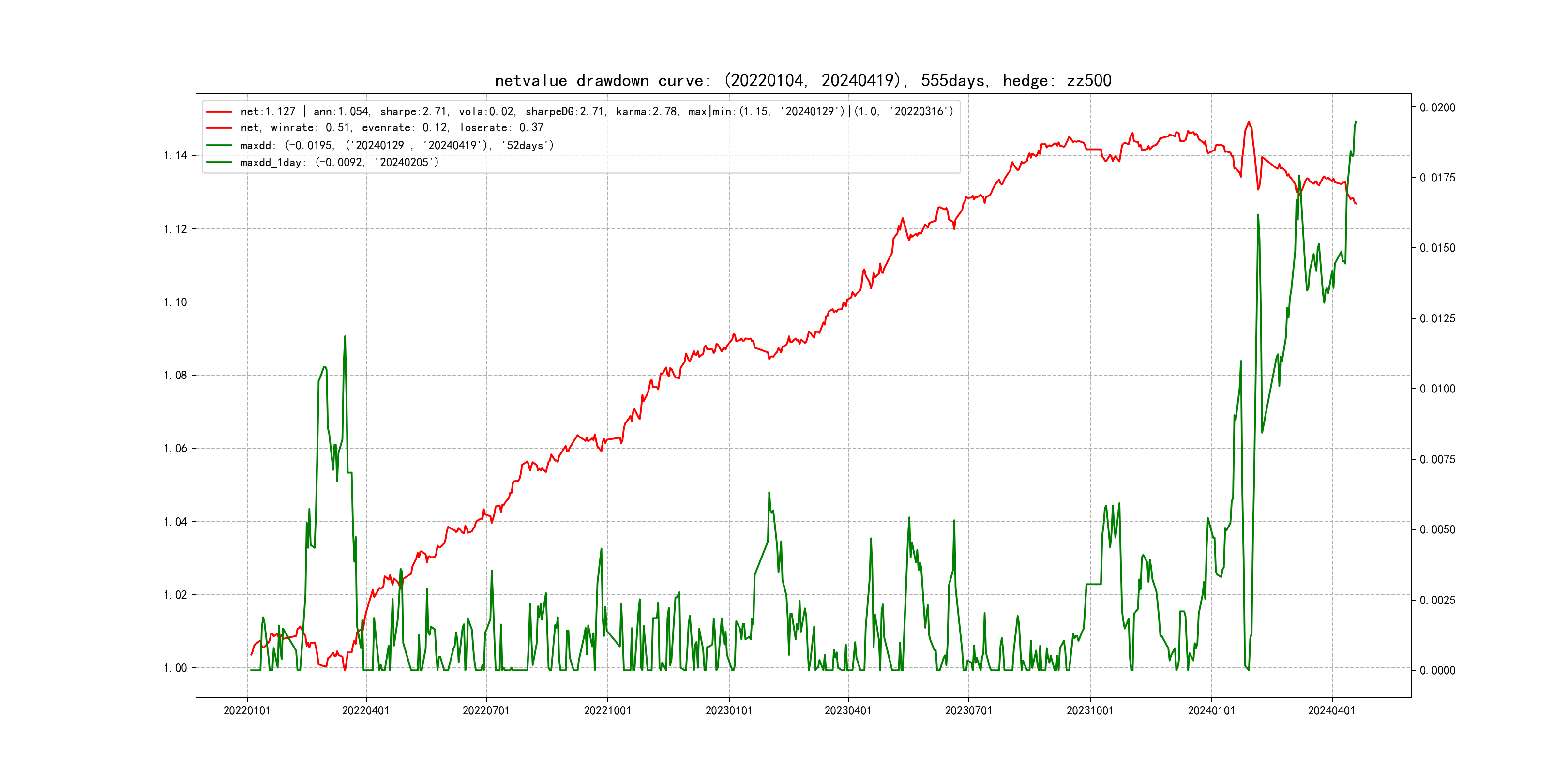Screen dimensions: 1568x784
Task: Click the 0.0000 right y-axis tick label
Action: point(1437,671)
